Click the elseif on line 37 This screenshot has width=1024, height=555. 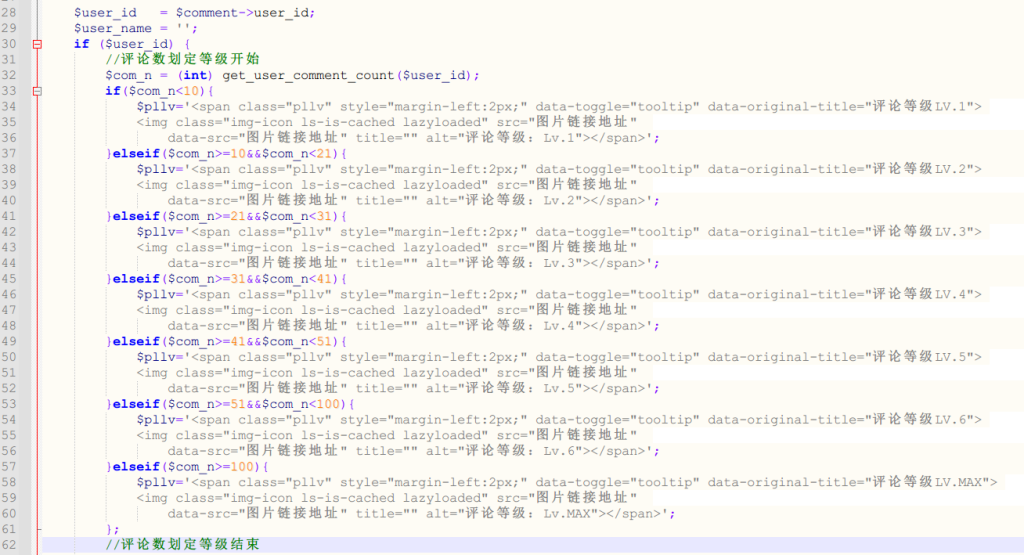tap(135, 154)
